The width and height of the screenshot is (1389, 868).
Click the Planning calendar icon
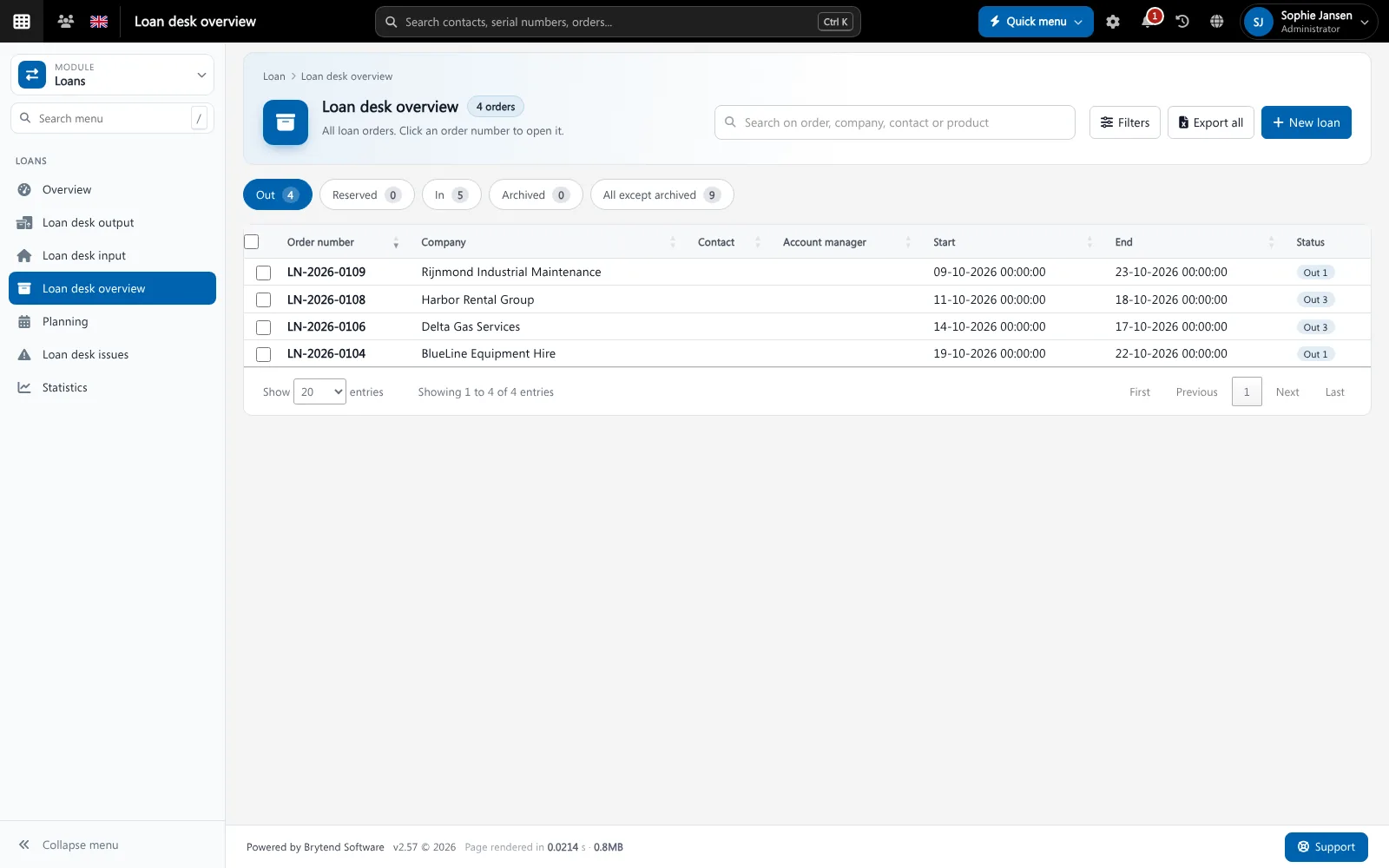24,322
